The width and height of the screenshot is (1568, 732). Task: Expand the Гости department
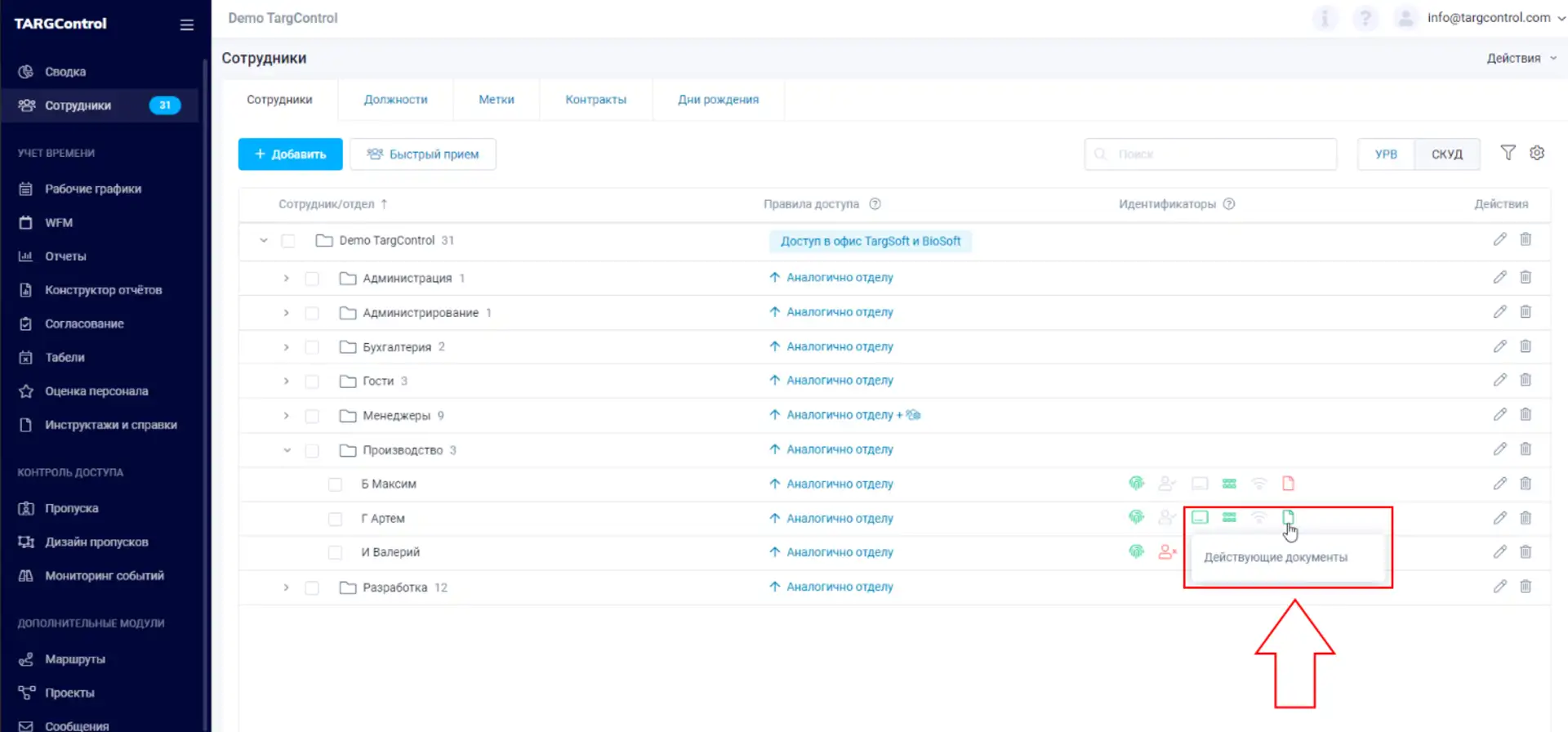coord(286,382)
